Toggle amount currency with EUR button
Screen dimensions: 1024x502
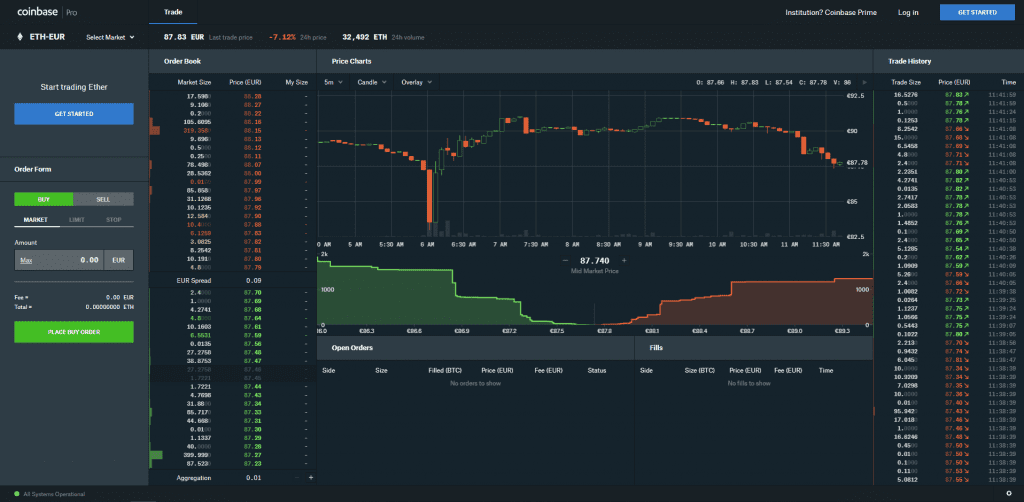coord(118,259)
